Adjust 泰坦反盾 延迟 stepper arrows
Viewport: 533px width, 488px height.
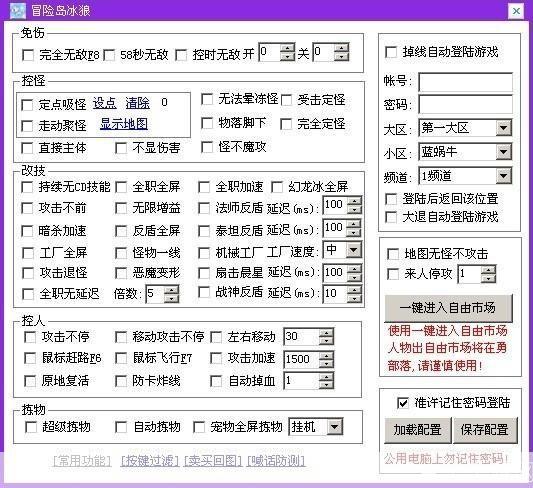click(354, 228)
